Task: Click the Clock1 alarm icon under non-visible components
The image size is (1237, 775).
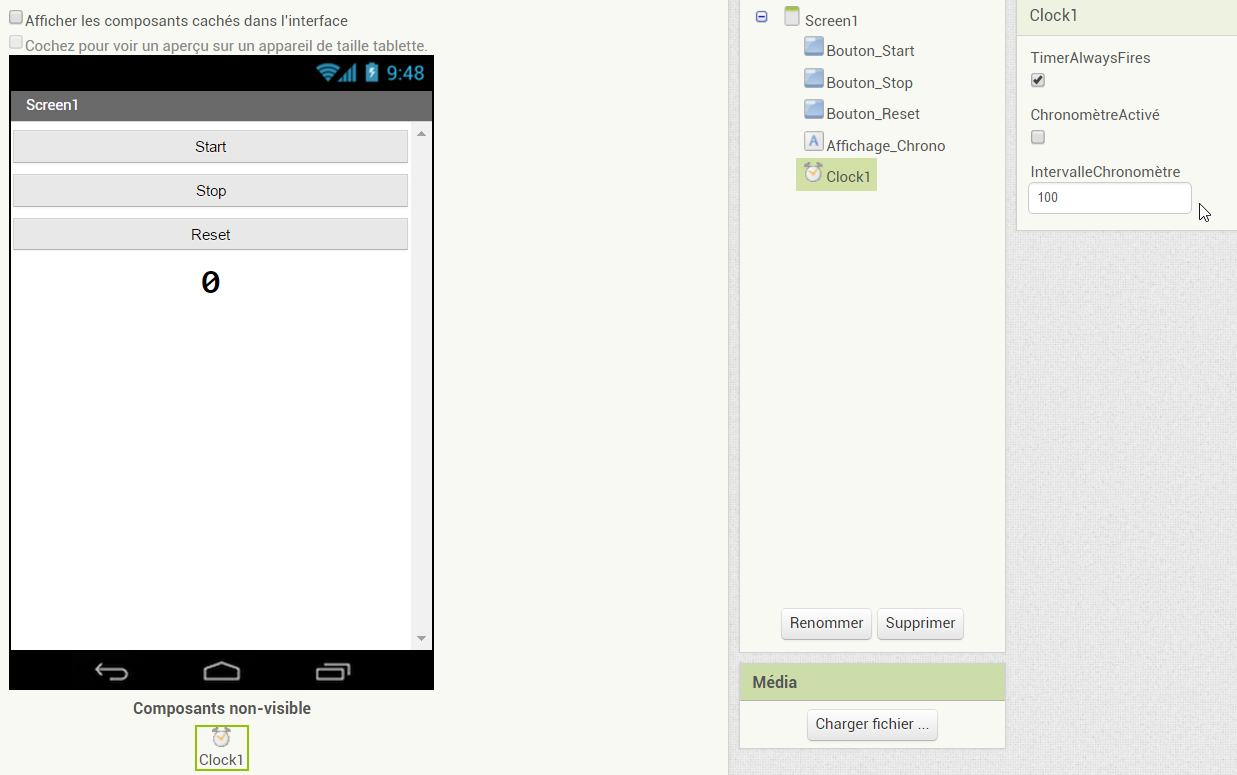Action: (x=221, y=738)
